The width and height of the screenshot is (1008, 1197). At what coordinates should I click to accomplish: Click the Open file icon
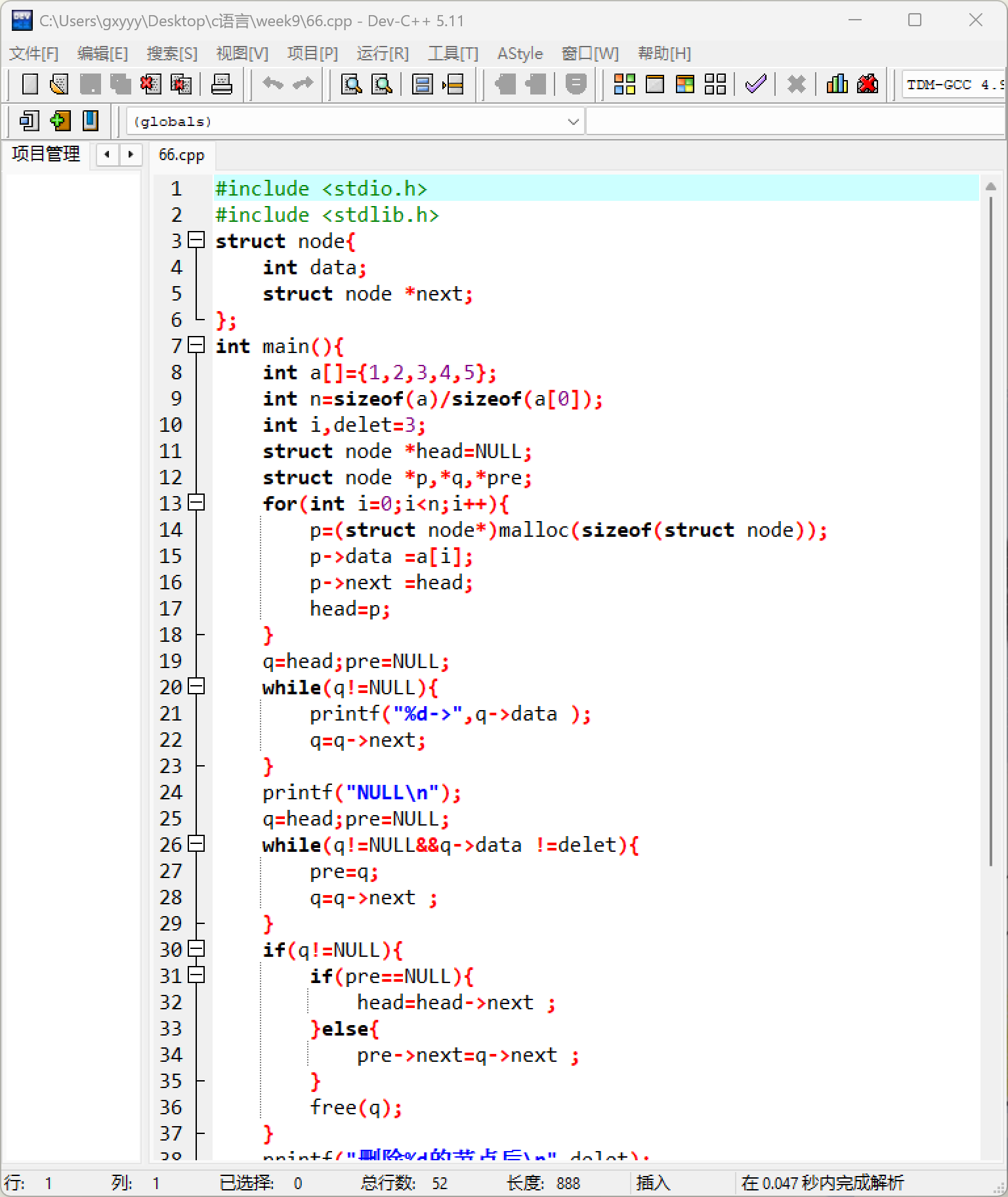[x=60, y=84]
